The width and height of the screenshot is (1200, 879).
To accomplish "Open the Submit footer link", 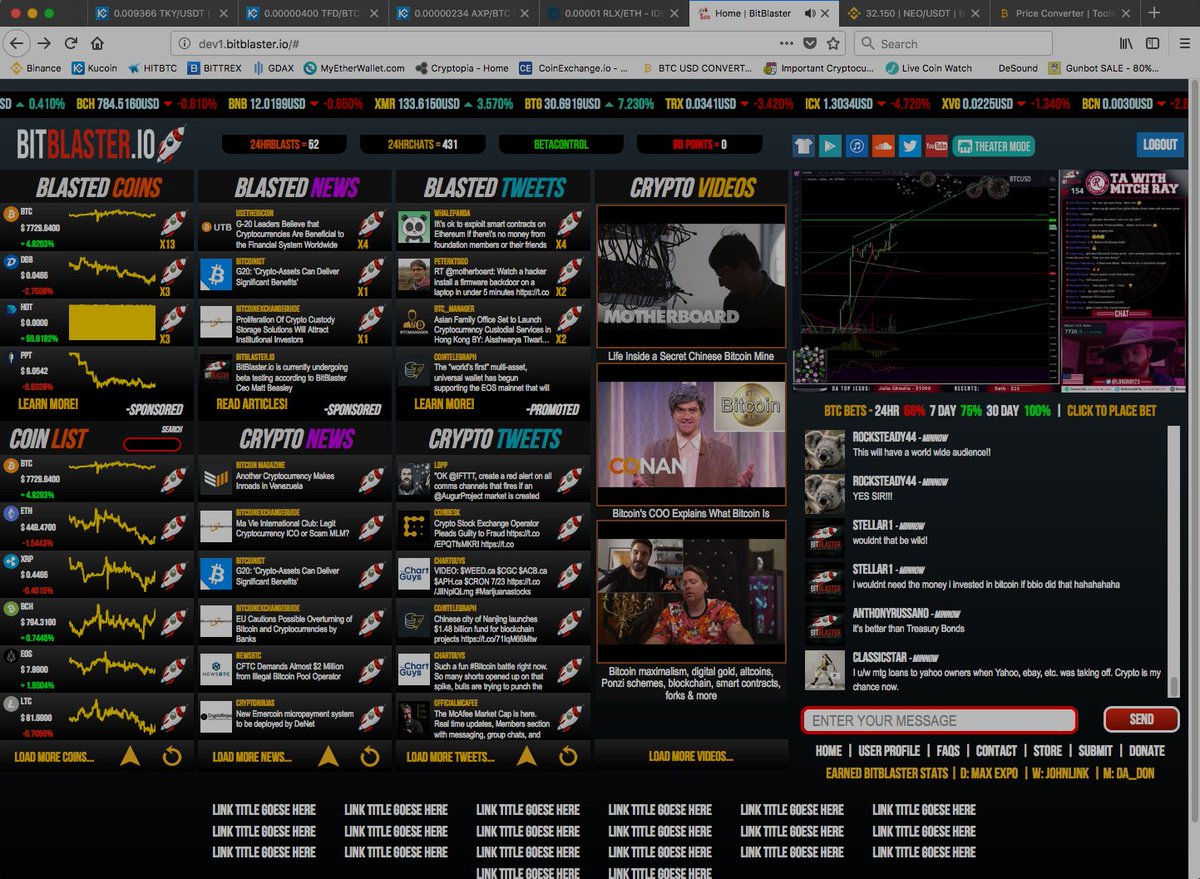I will [x=1095, y=751].
